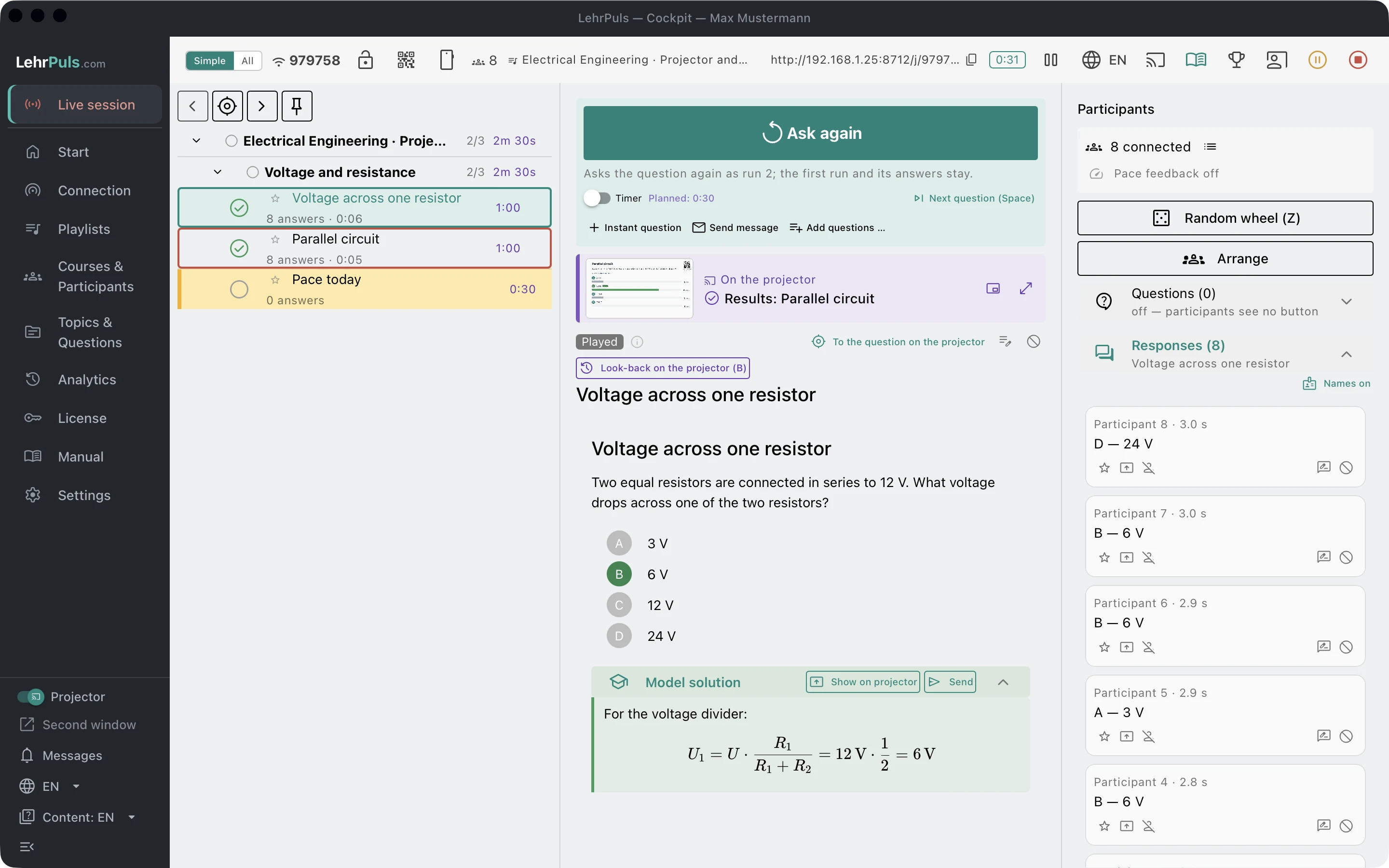The height and width of the screenshot is (868, 1389).
Task: Copy the session URL with copy icon
Action: [x=971, y=60]
